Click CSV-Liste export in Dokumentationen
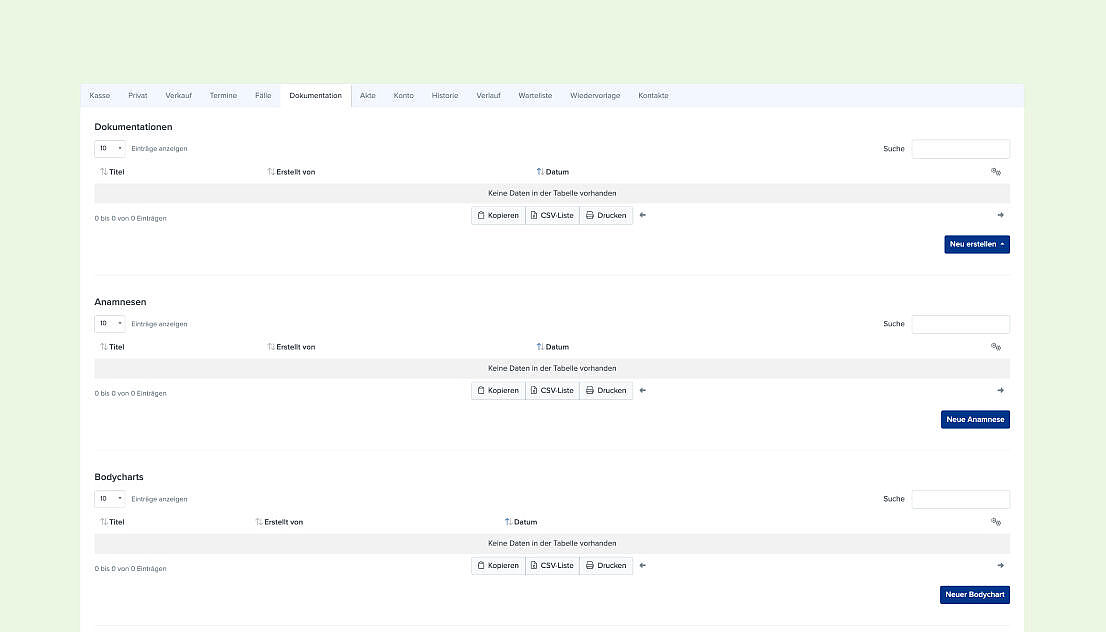This screenshot has width=1106, height=632. coord(552,215)
